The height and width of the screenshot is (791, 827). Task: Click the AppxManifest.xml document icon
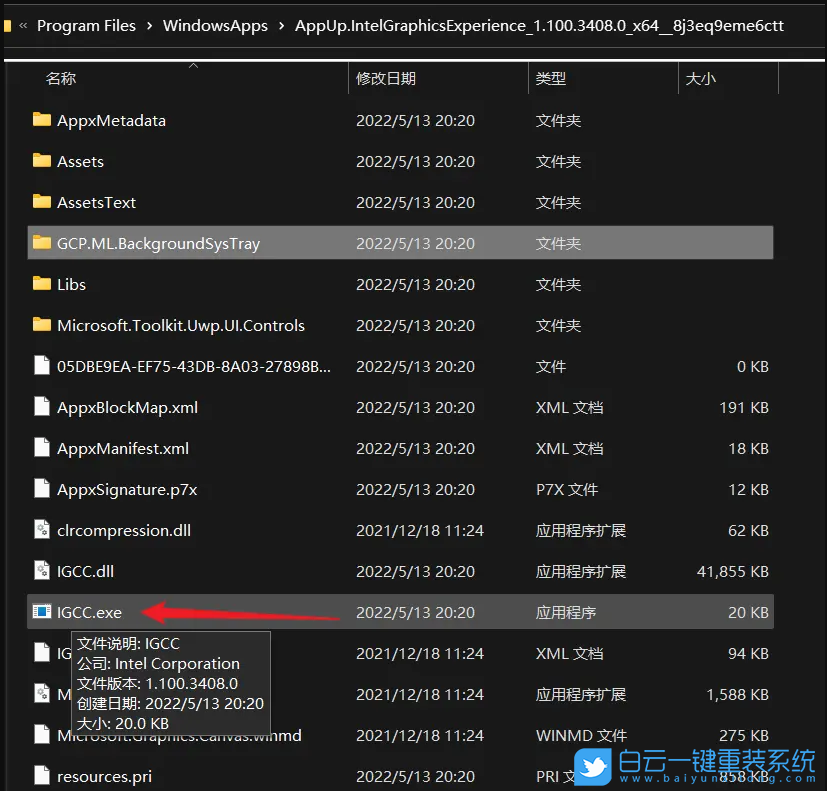(41, 448)
